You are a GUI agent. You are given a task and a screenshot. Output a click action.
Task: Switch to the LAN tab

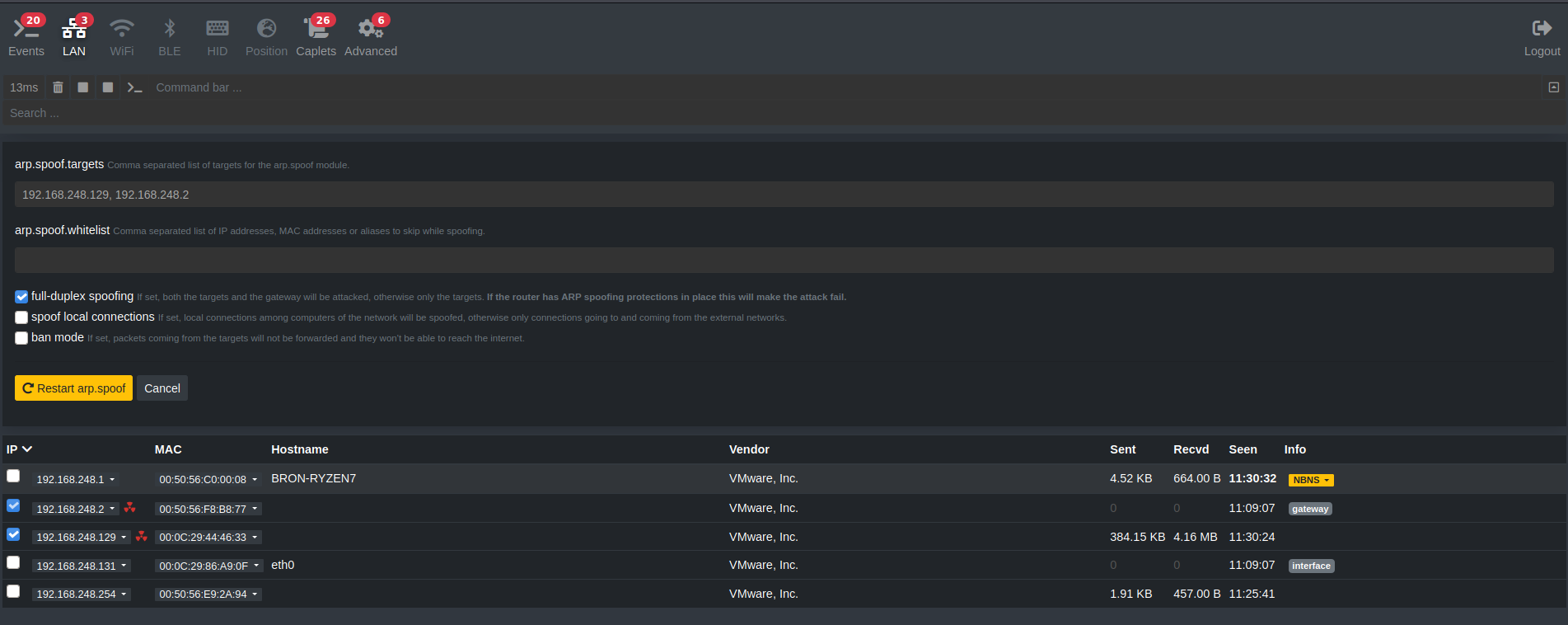(x=74, y=37)
